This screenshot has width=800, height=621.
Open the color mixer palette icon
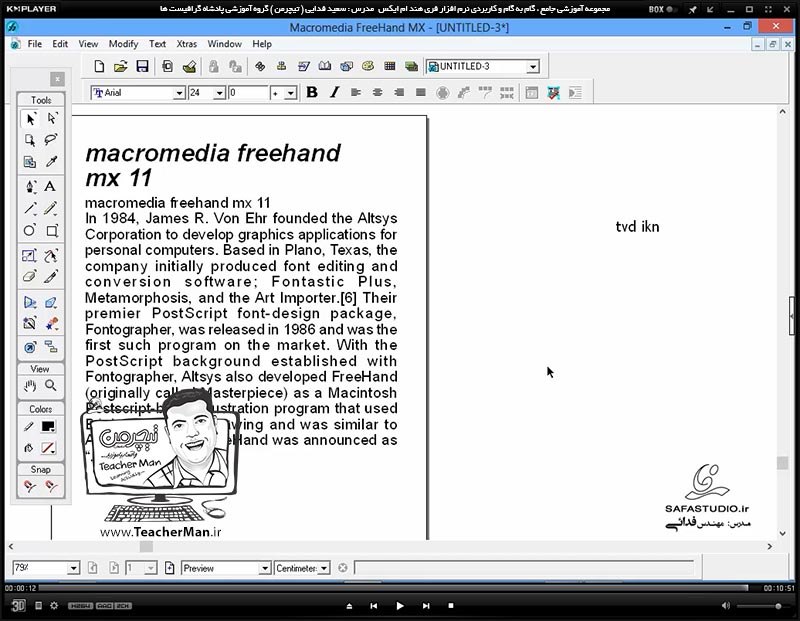click(368, 66)
